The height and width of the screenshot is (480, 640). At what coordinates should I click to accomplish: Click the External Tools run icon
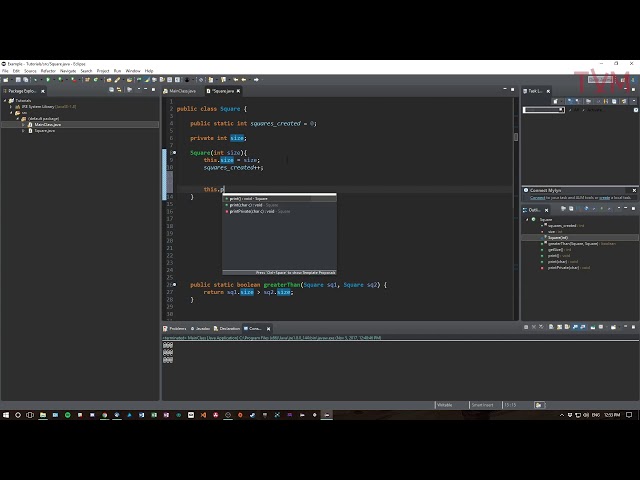tap(74, 80)
